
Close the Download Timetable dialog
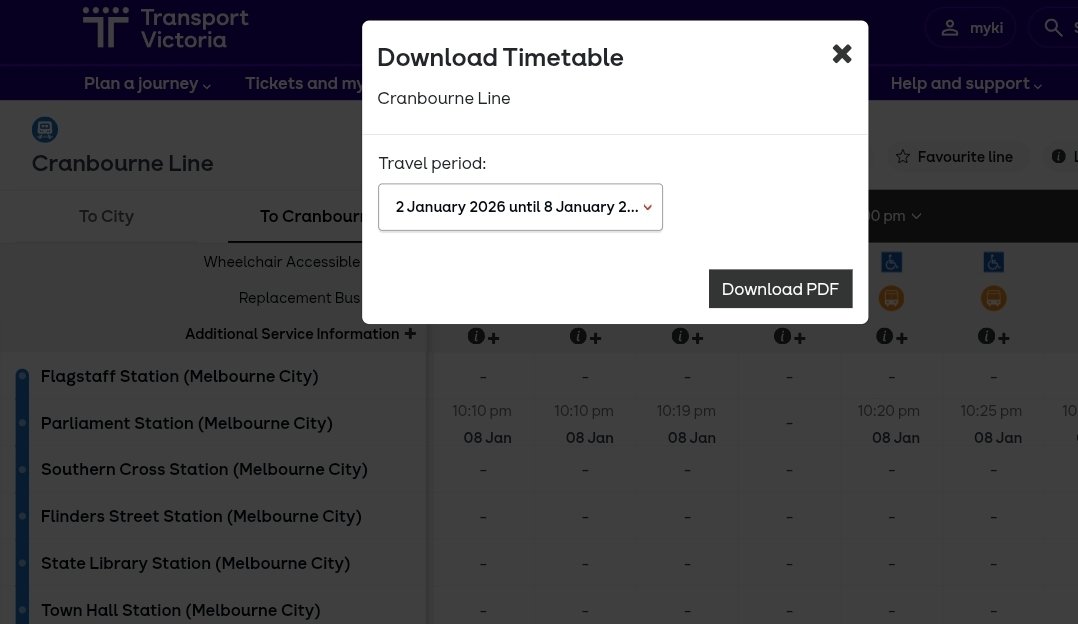click(841, 53)
